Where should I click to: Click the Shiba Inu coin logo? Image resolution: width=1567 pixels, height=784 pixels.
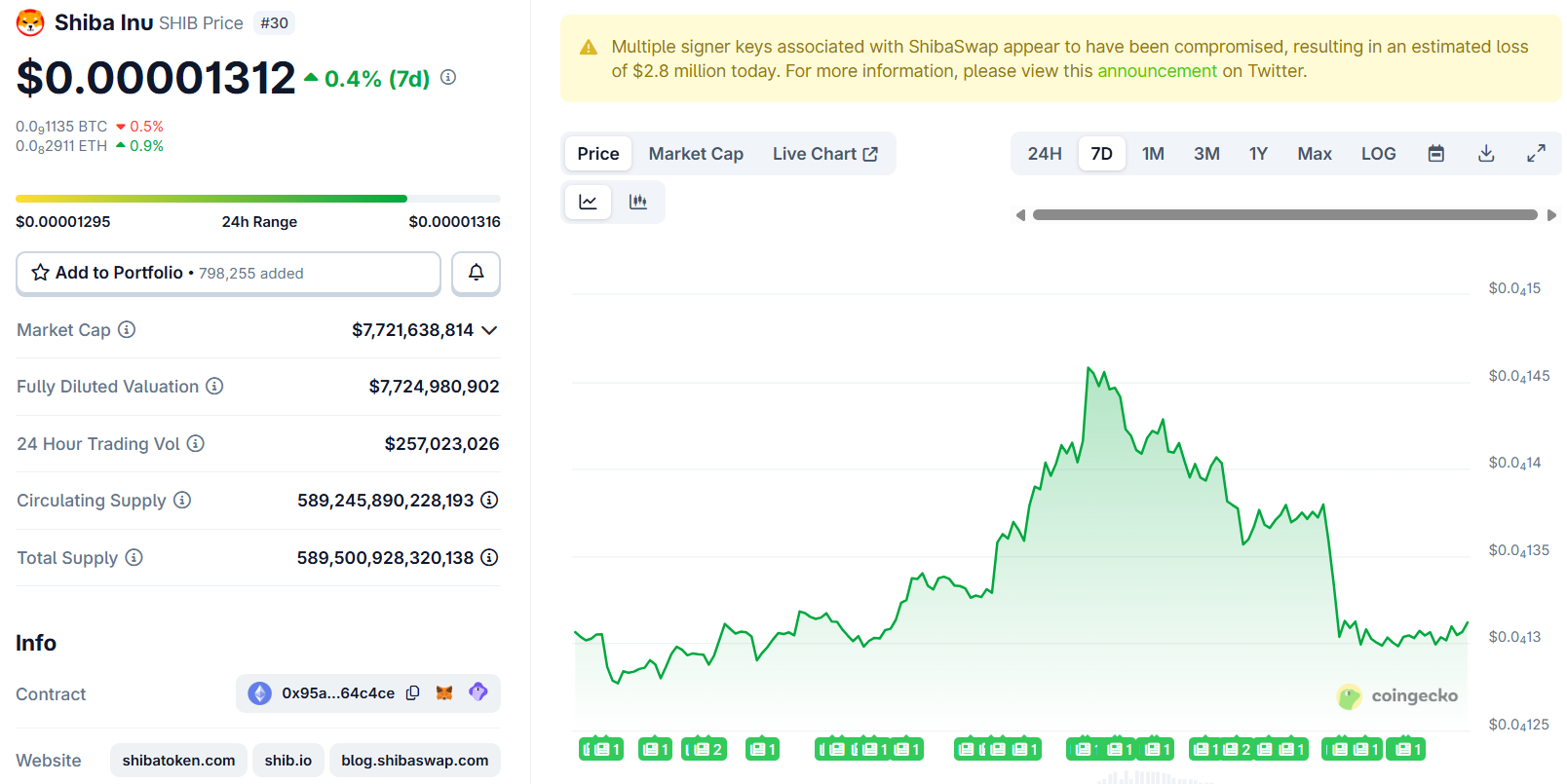pos(30,22)
